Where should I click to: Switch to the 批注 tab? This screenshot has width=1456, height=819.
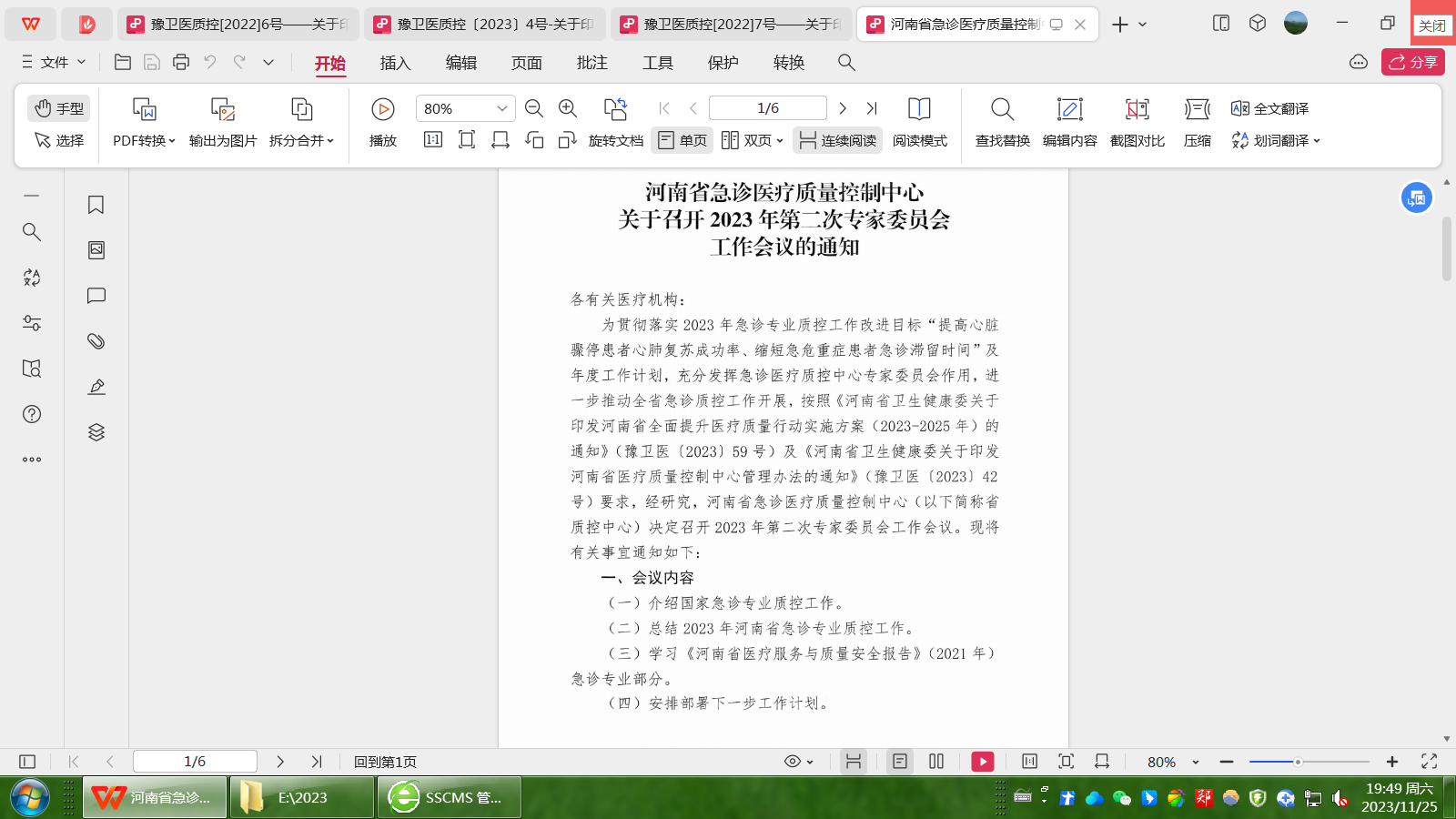click(592, 63)
